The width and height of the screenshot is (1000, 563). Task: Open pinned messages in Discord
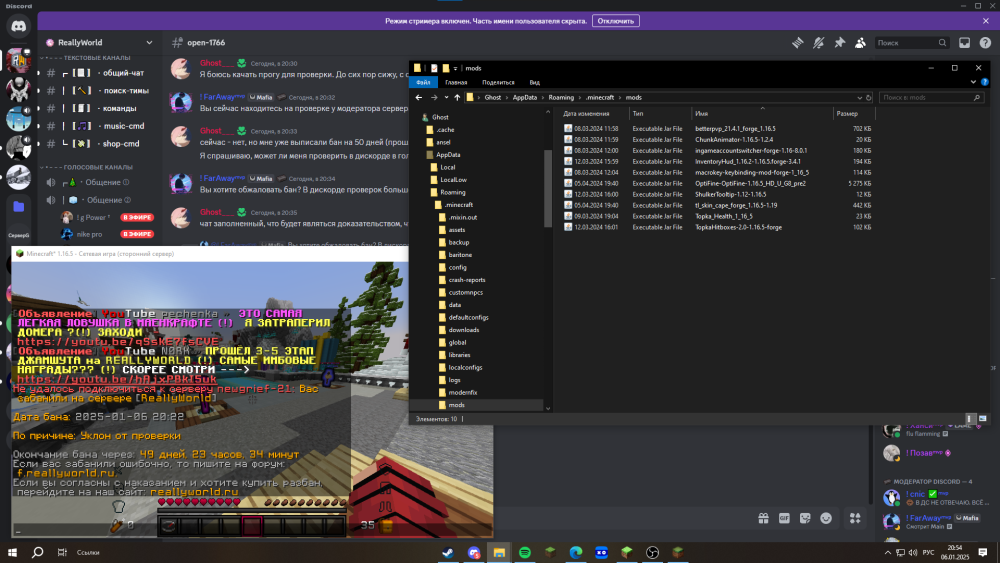click(839, 43)
